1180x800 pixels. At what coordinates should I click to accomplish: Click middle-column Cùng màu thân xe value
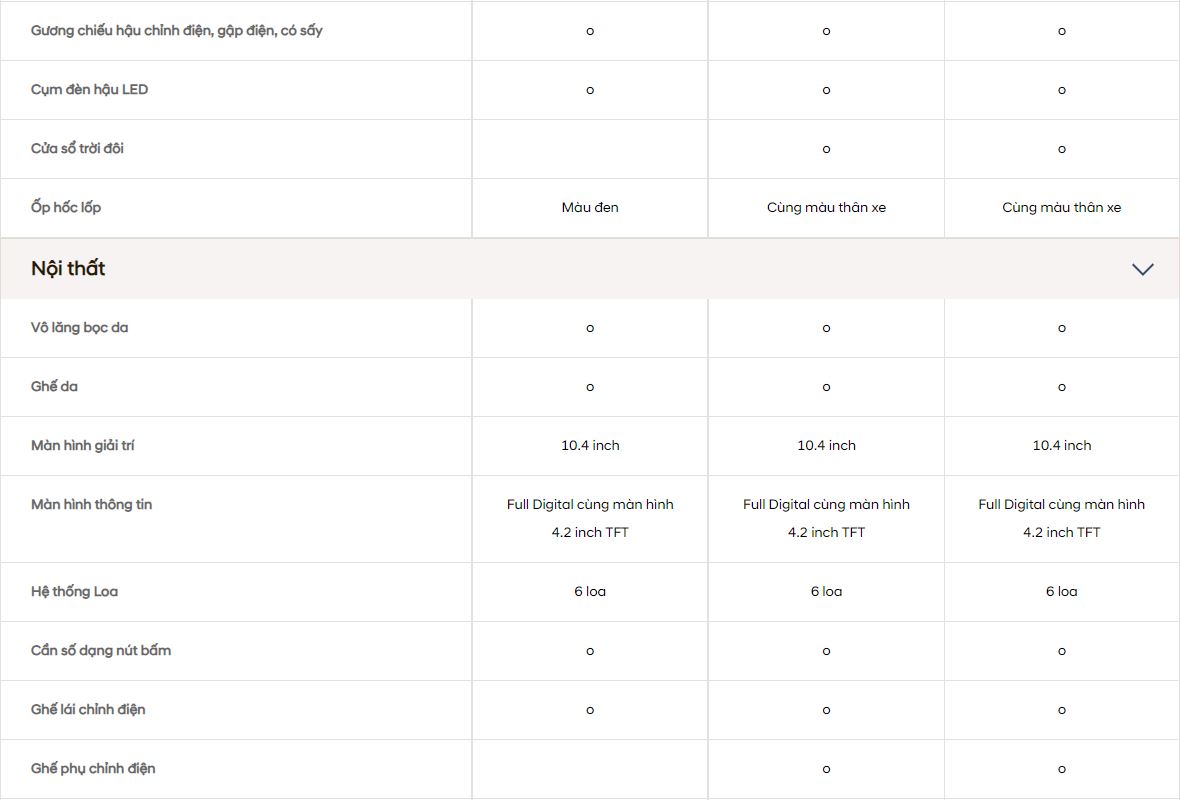point(826,208)
